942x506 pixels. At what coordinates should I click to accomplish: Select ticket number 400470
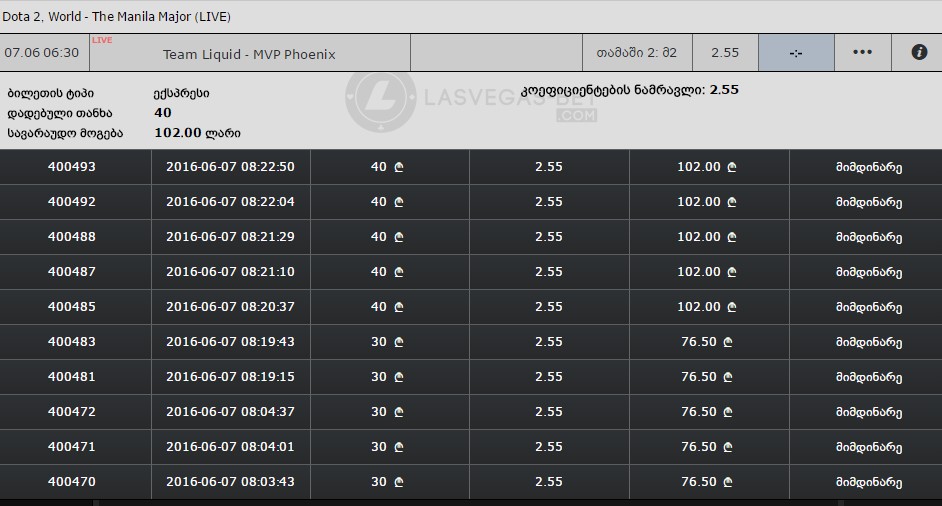point(71,481)
